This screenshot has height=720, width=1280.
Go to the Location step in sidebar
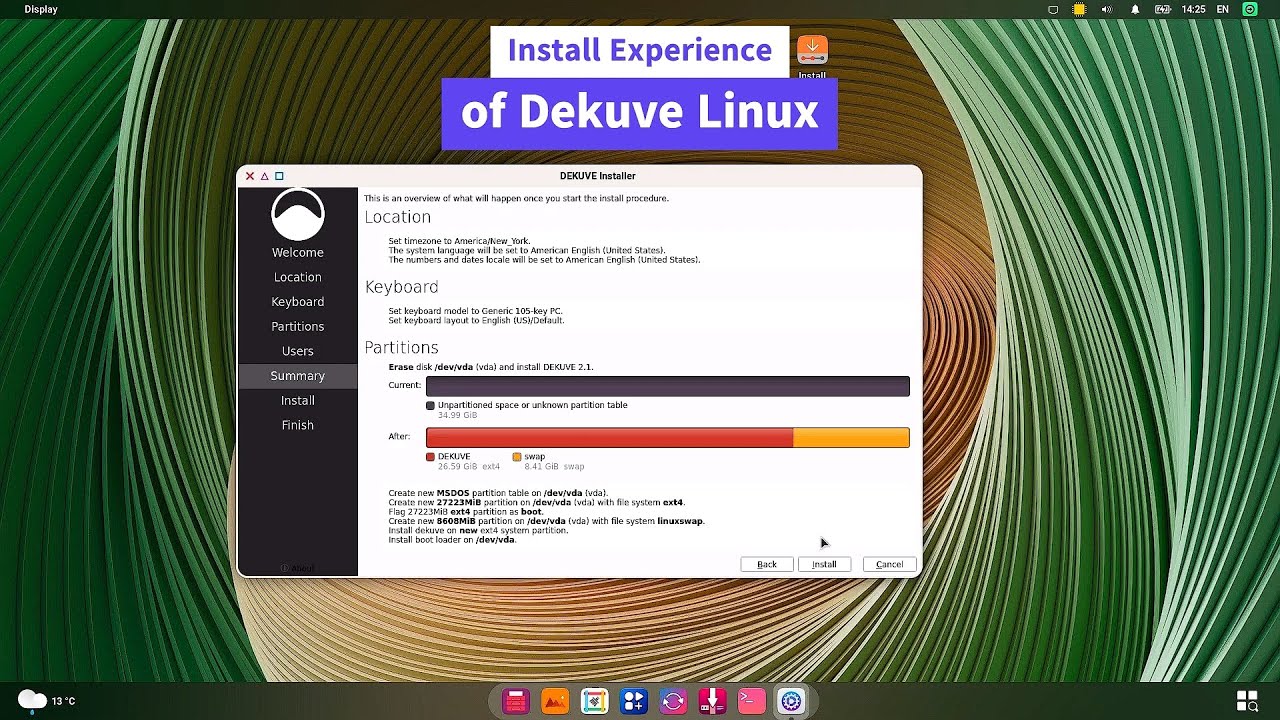298,277
